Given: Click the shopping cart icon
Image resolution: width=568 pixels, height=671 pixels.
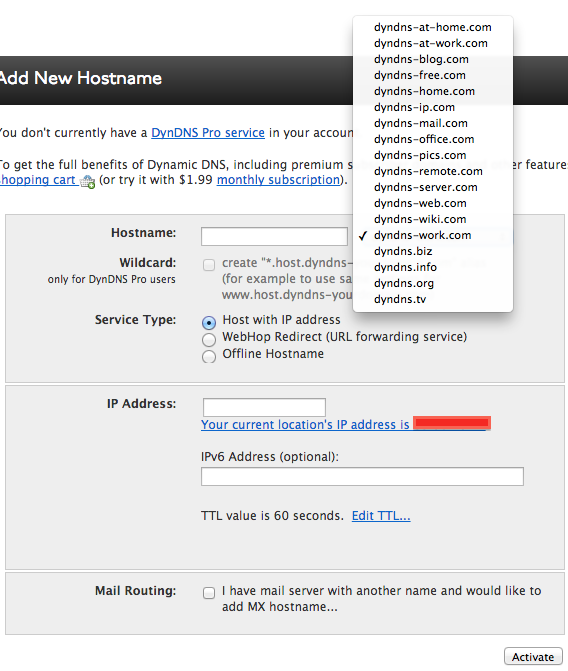Looking at the screenshot, I should (x=87, y=181).
